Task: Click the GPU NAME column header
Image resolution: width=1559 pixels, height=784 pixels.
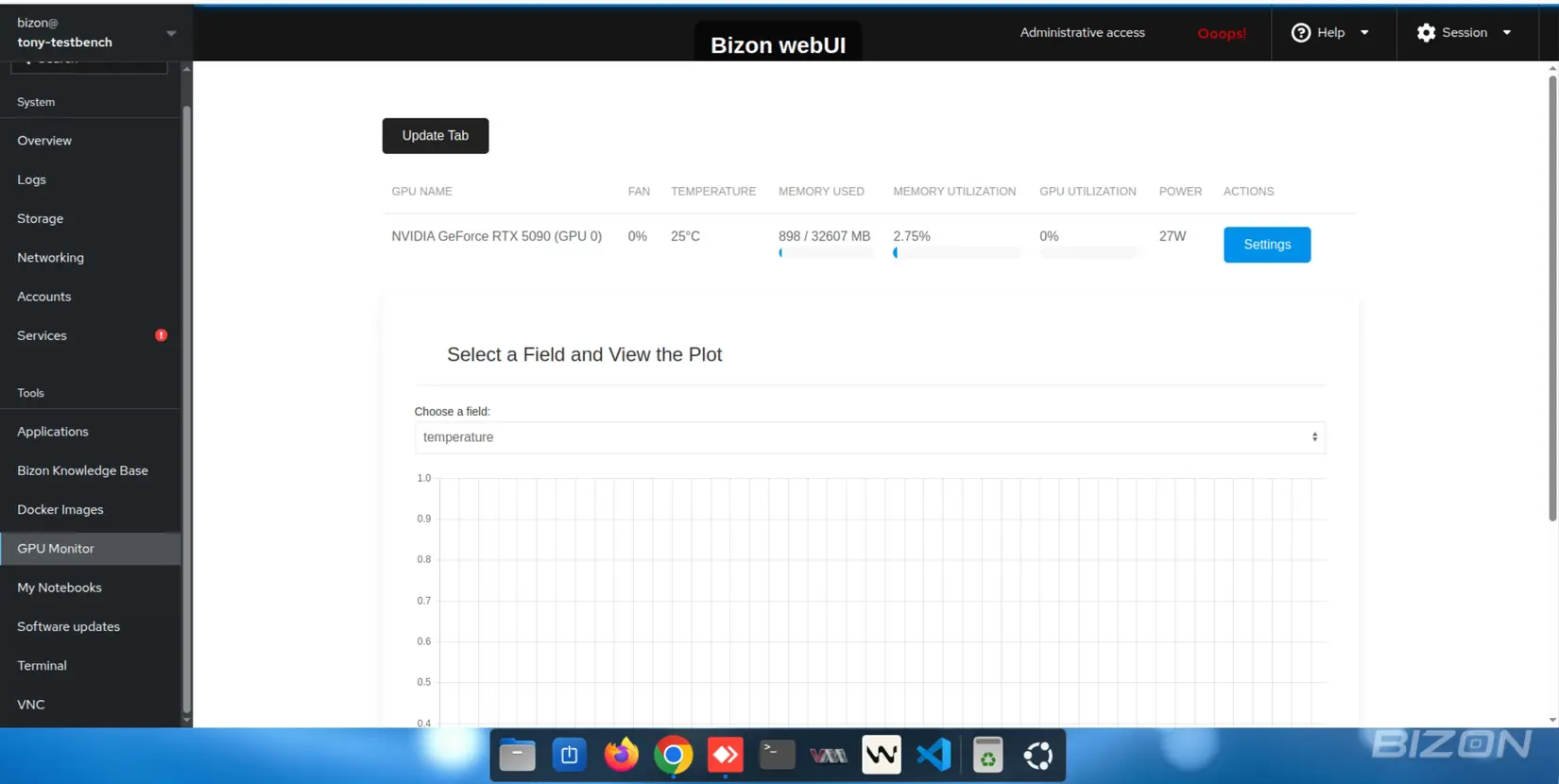Action: 422,192
